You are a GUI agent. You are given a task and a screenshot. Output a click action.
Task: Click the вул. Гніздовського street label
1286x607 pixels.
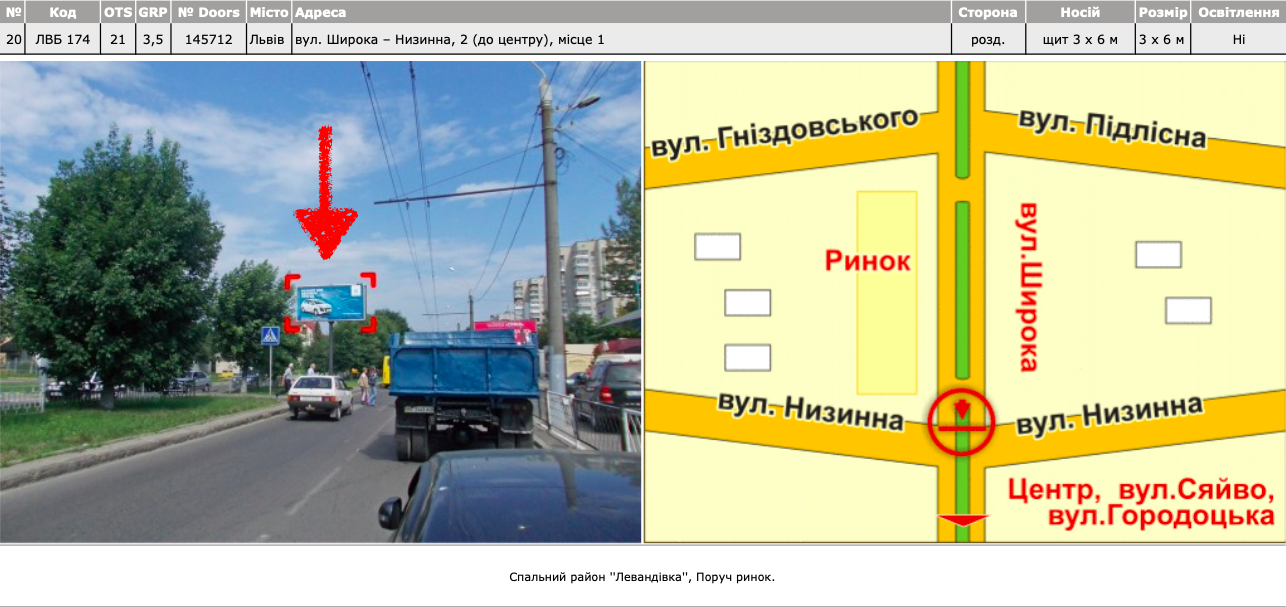click(x=785, y=131)
